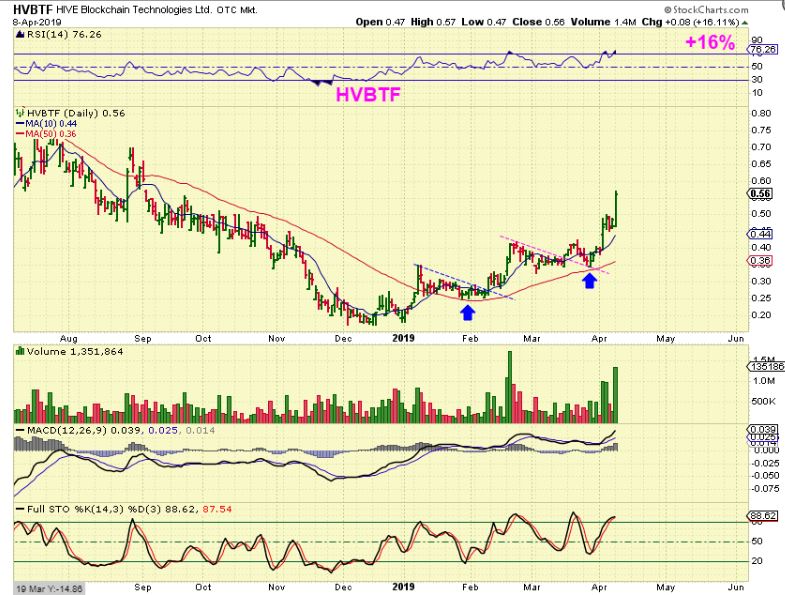Screen dimensions: 785x595
Task: Click the 0.039 MACD value axis tag
Action: click(763, 430)
